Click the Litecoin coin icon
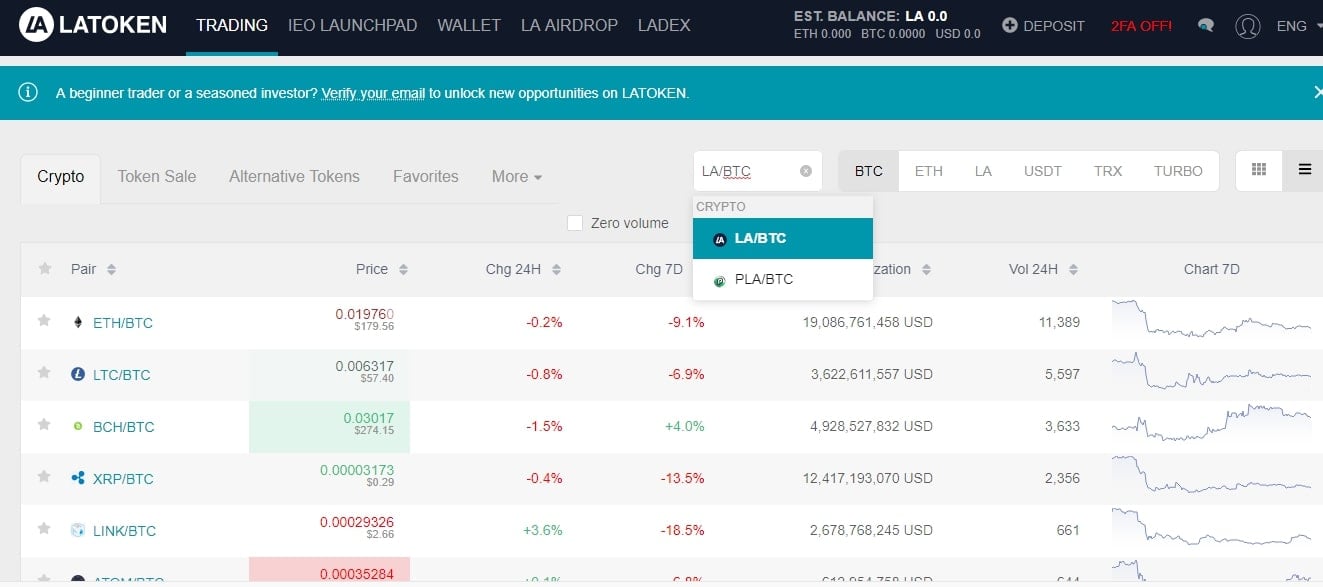The width and height of the screenshot is (1323, 587). tap(78, 374)
